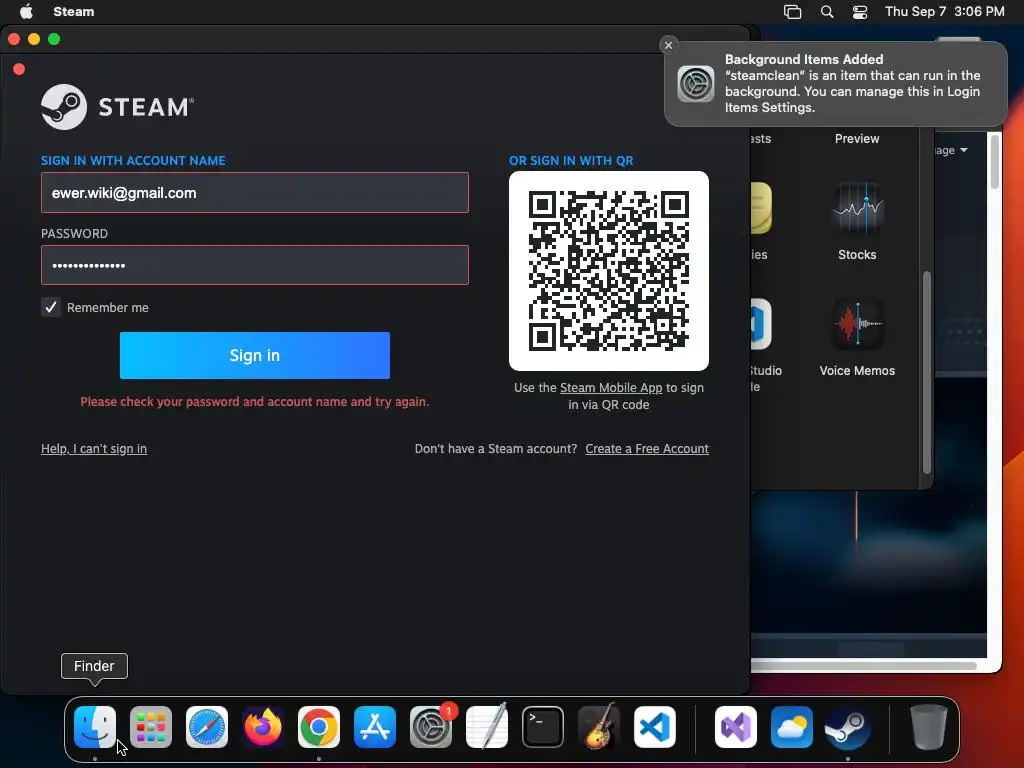1024x768 pixels.
Task: Open Visual Studio Code in the Dock
Action: [655, 727]
